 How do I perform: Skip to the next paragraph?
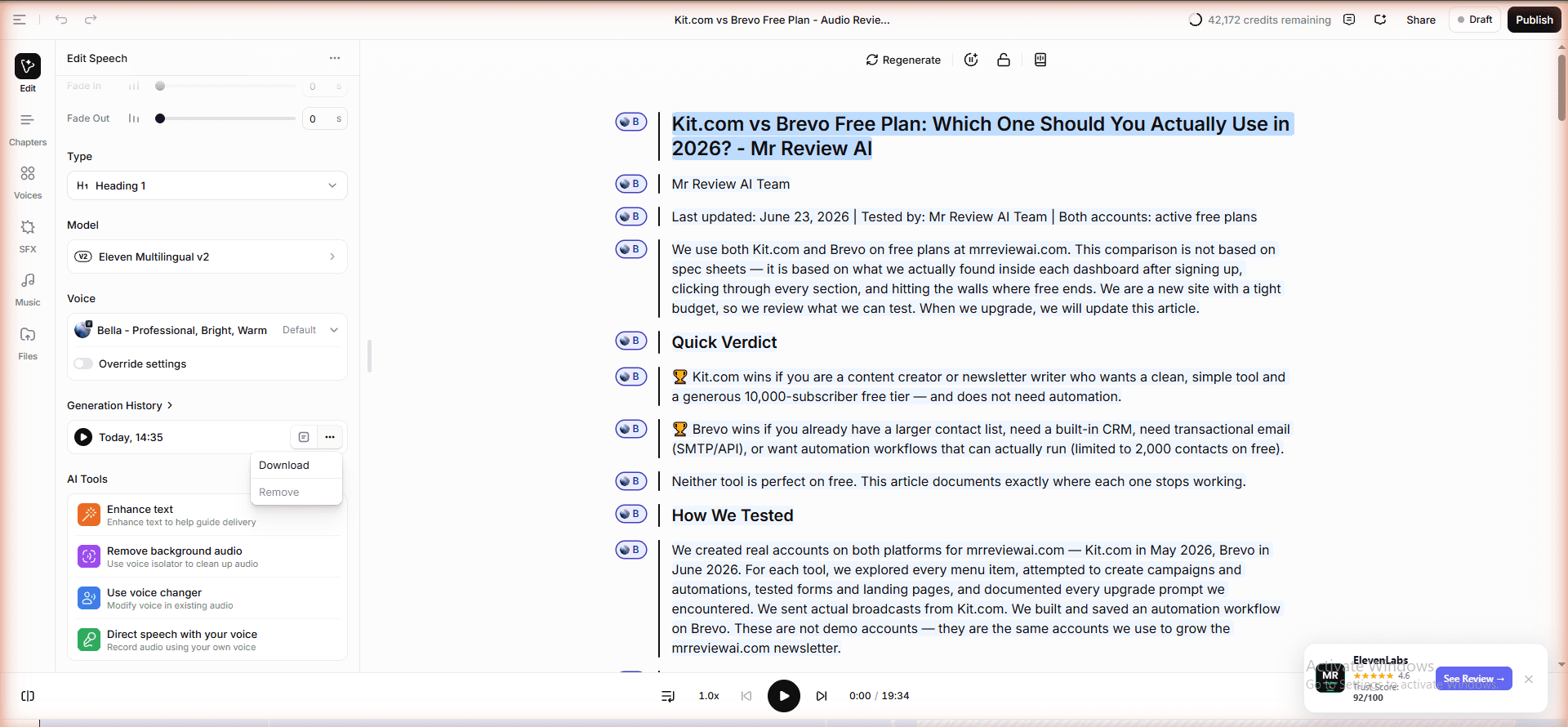pyautogui.click(x=822, y=696)
